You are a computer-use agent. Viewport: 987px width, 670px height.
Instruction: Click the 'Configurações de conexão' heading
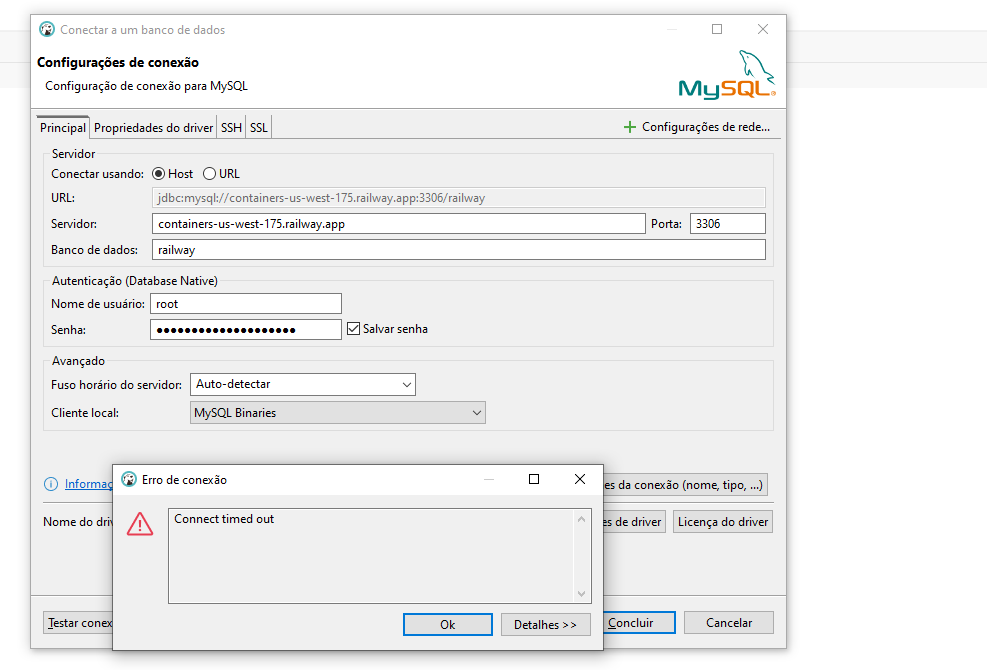coord(118,62)
